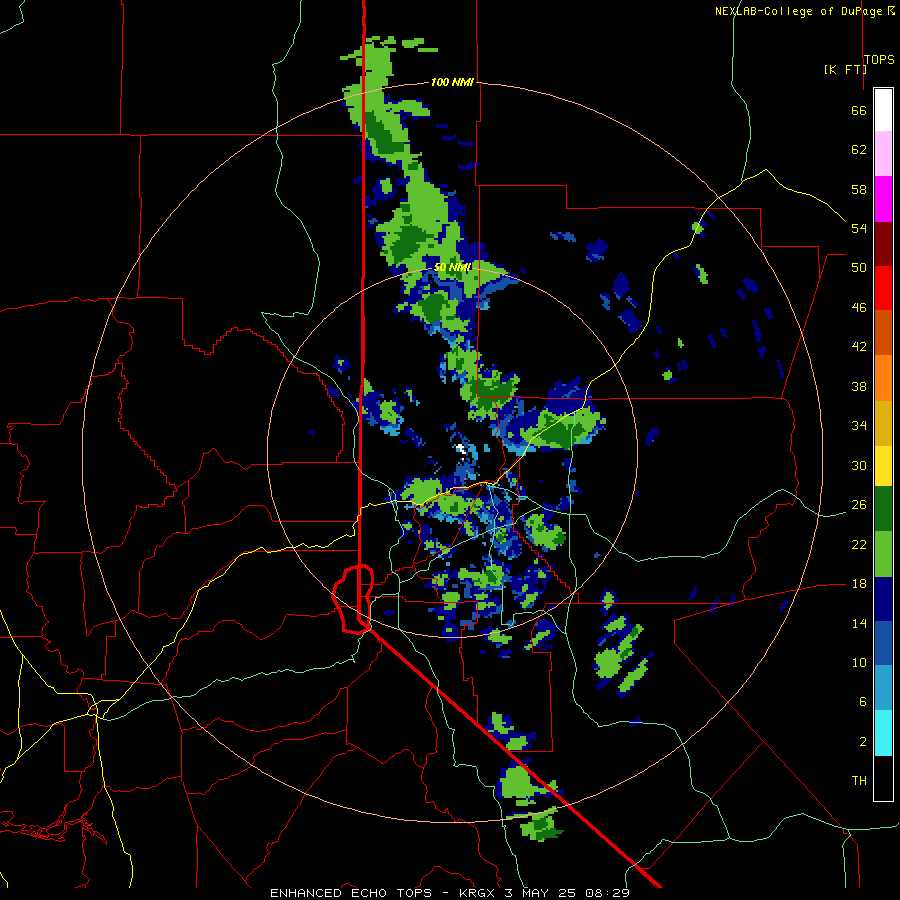This screenshot has width=900, height=900.
Task: Click the 62 legend value
Action: [x=859, y=150]
